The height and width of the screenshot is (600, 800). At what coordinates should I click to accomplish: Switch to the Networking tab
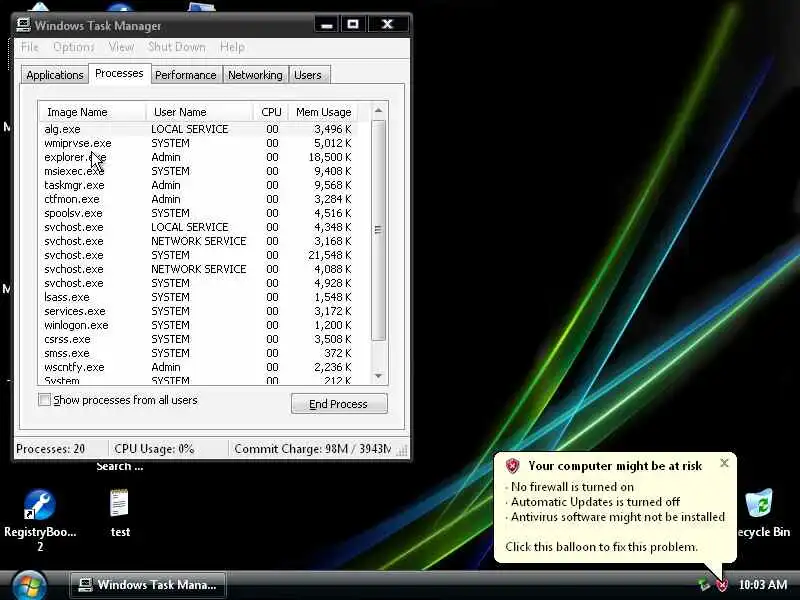pyautogui.click(x=255, y=75)
